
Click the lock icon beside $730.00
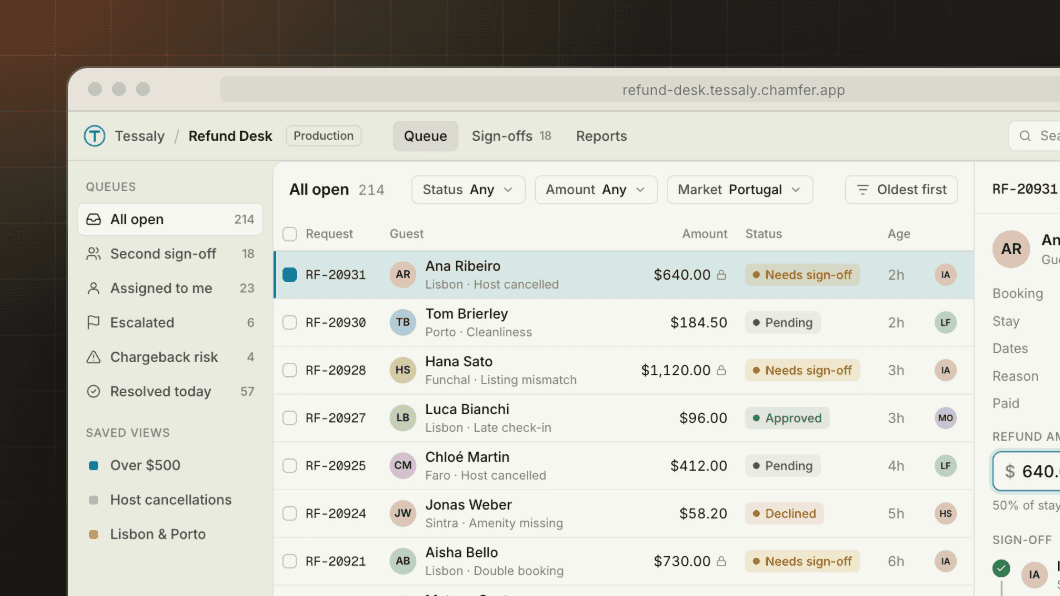[x=721, y=562]
